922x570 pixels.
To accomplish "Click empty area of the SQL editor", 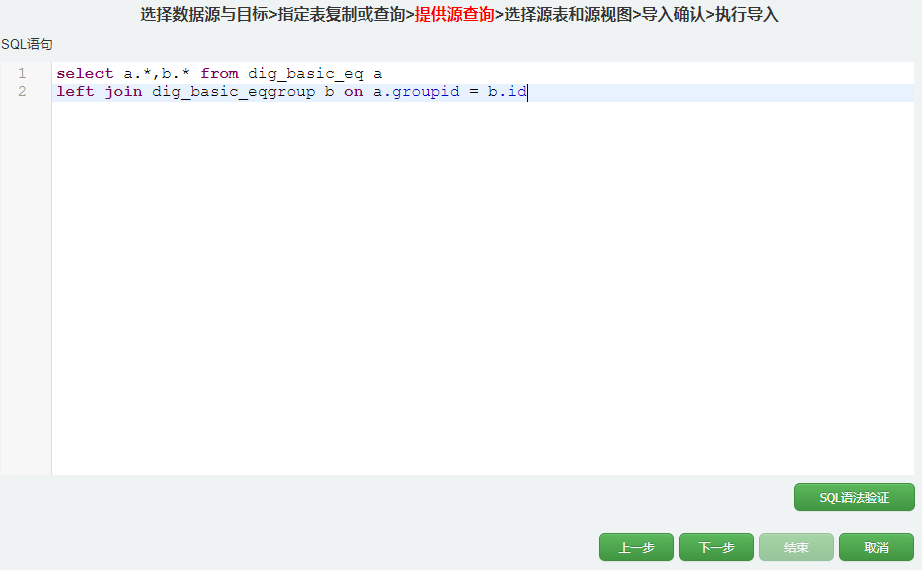I will 482,288.
